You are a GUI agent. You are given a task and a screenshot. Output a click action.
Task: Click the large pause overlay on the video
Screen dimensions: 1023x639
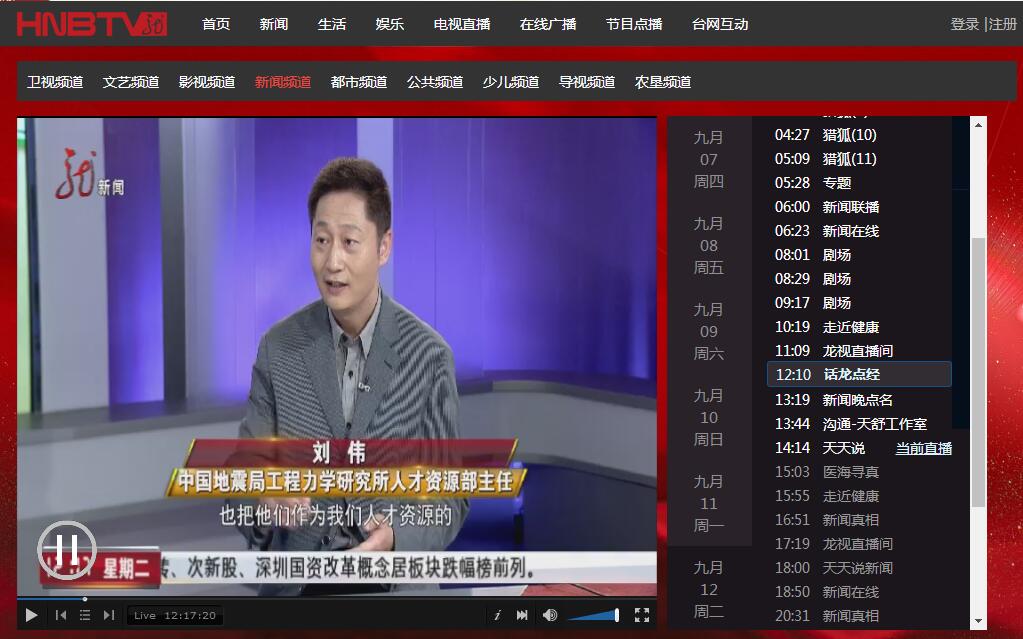point(67,550)
